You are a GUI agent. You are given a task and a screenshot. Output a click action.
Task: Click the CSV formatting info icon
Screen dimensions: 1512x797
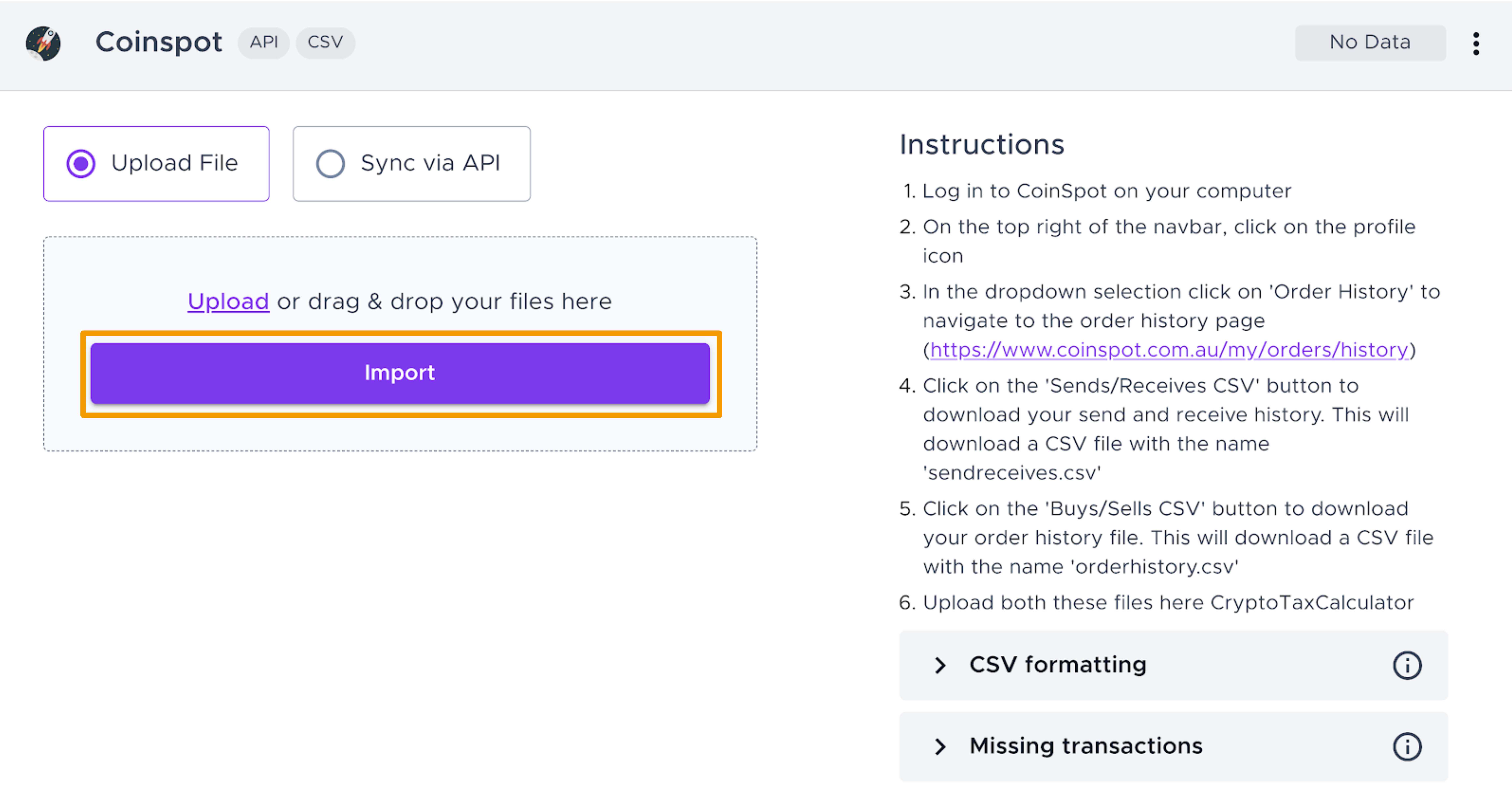coord(1407,665)
